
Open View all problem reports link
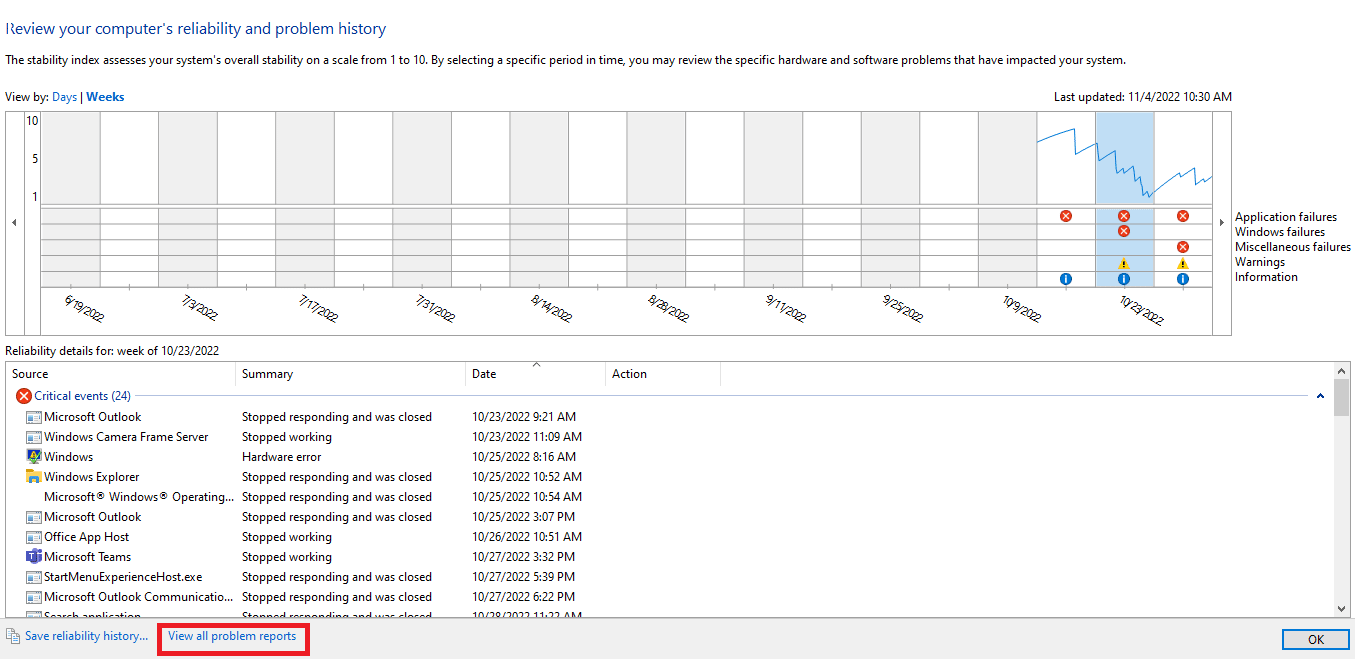232,636
